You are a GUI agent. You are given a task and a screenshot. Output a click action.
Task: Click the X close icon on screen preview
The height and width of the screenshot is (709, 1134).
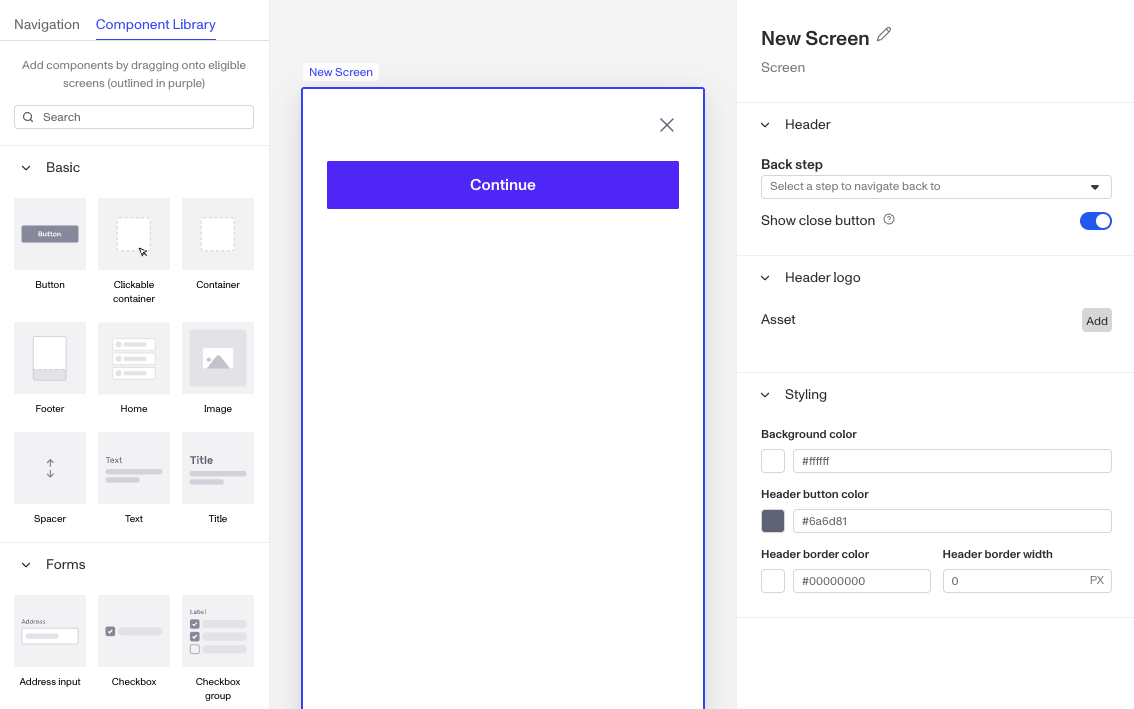(667, 125)
